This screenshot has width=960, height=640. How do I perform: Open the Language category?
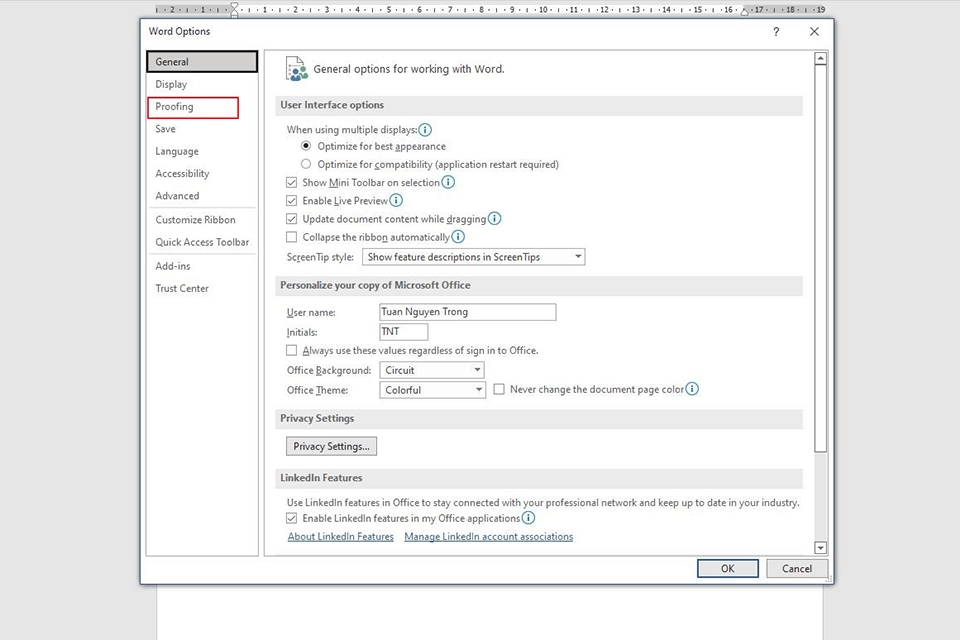pos(202,151)
